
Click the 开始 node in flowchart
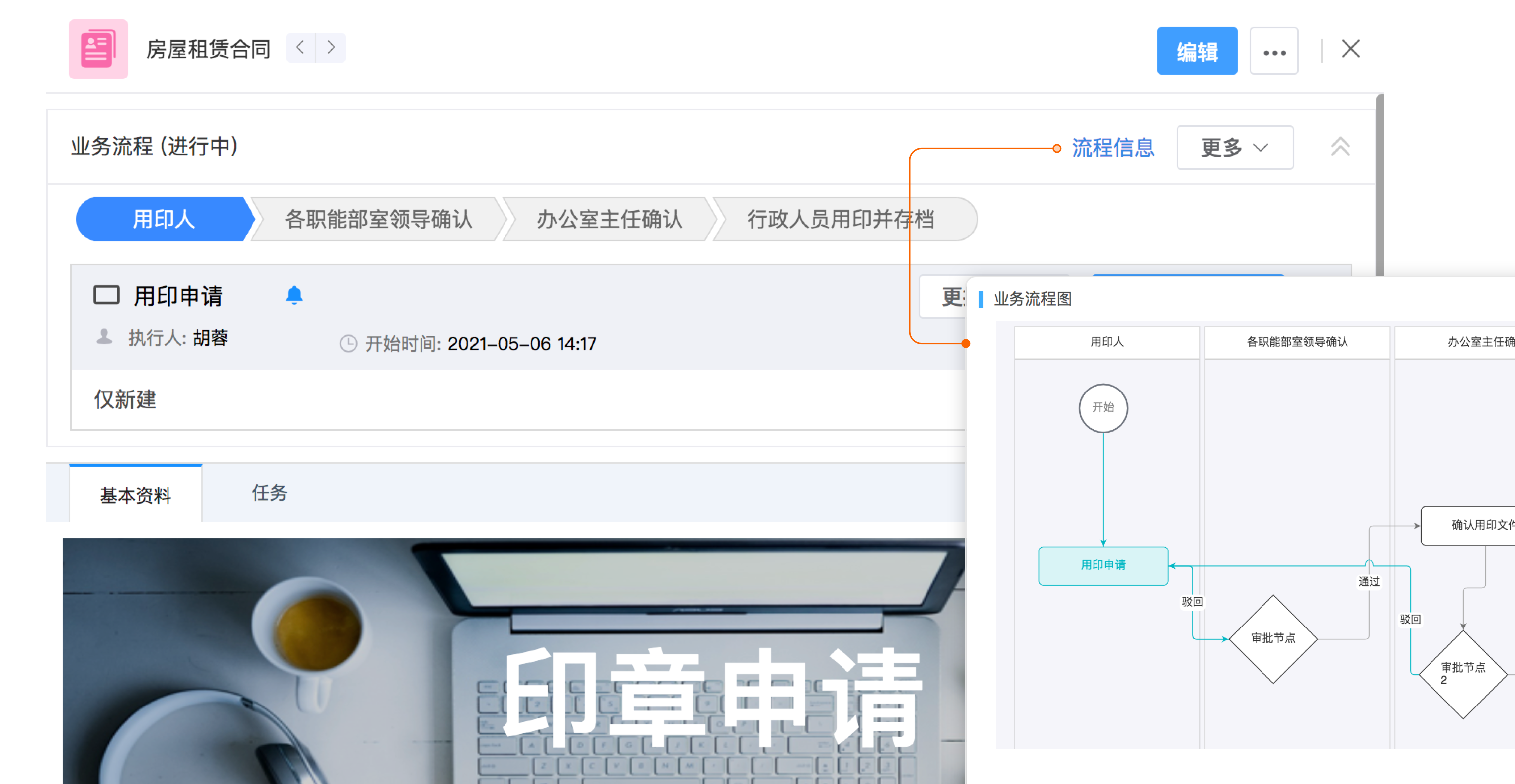coord(1103,408)
